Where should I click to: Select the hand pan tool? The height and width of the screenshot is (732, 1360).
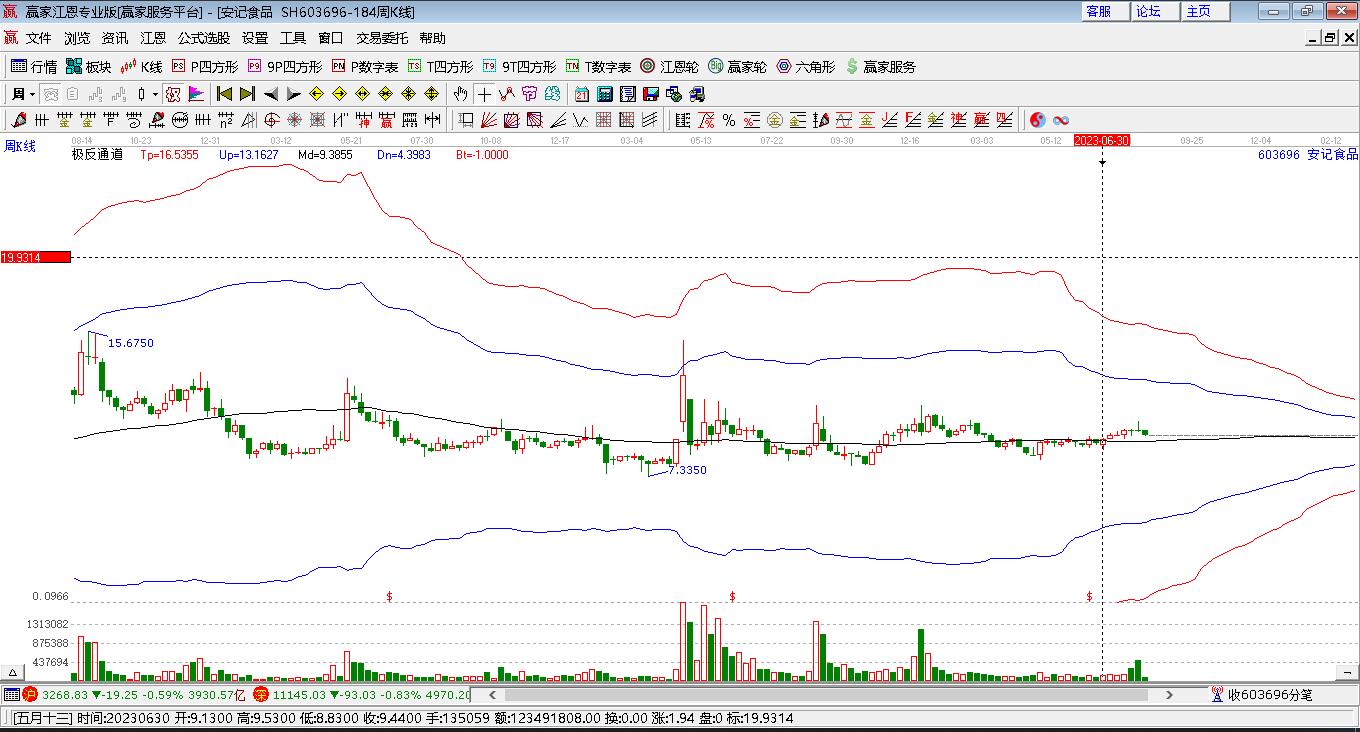point(460,94)
